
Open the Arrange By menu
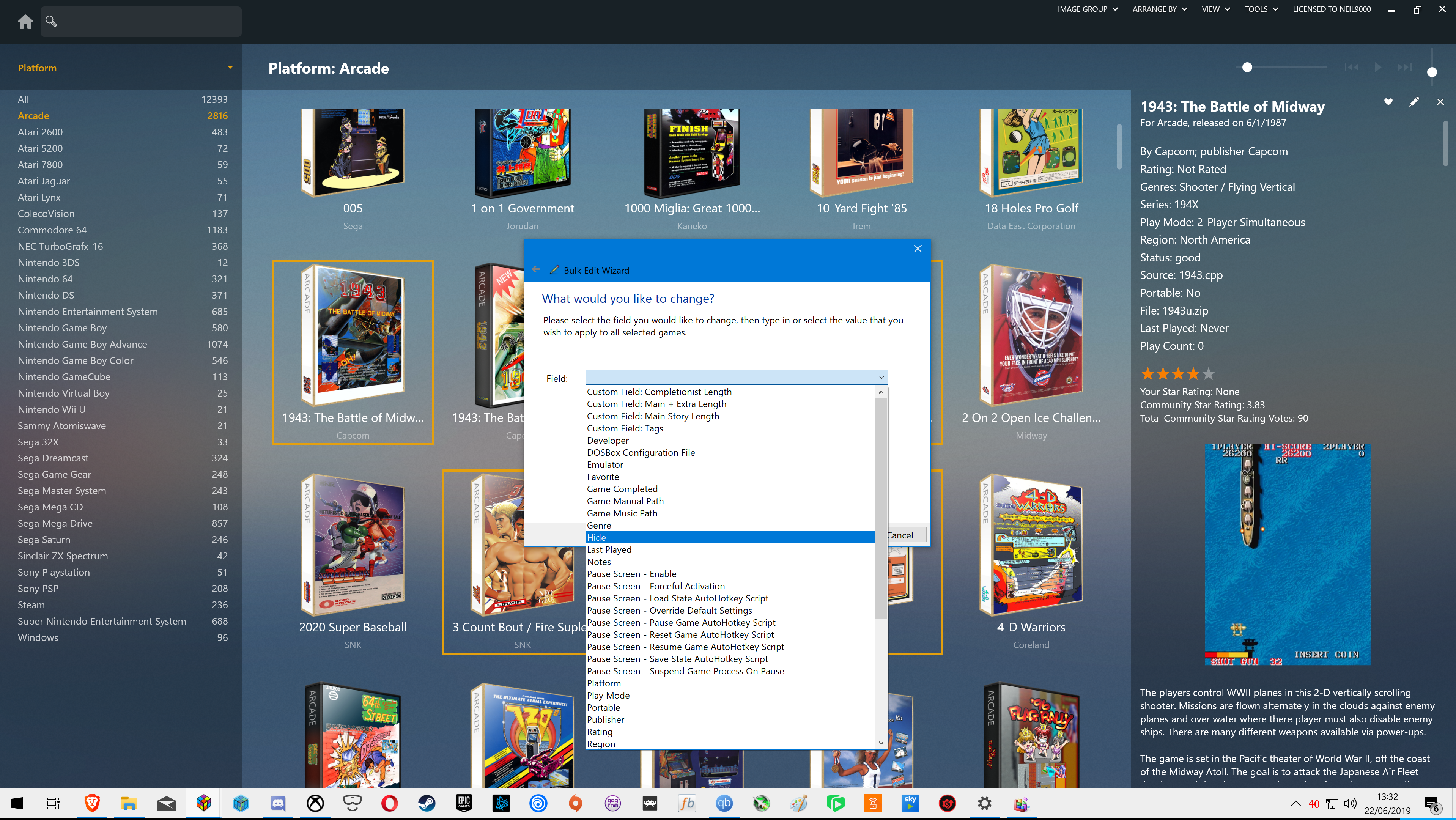[x=1159, y=9]
